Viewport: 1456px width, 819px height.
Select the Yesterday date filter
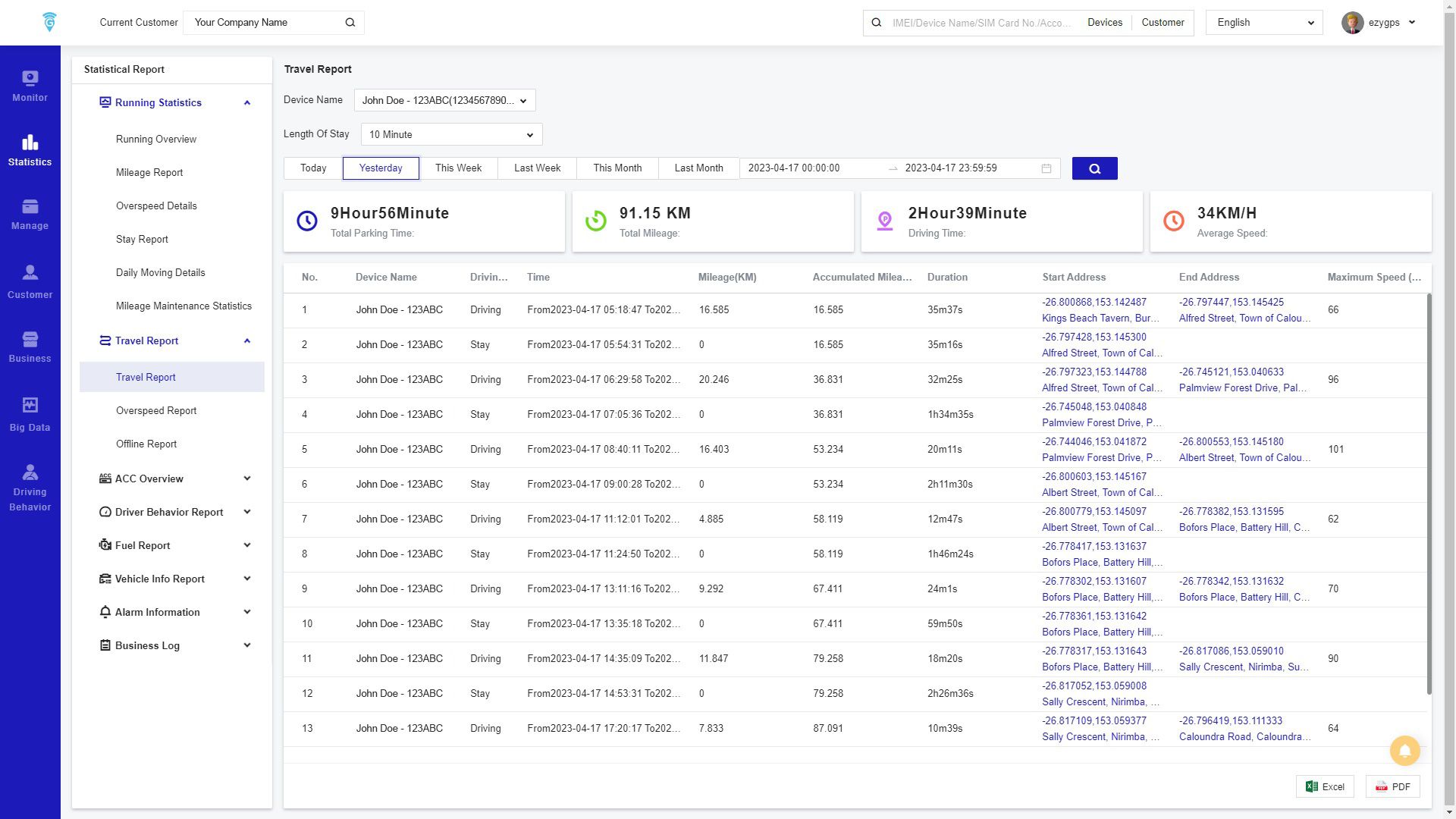380,168
